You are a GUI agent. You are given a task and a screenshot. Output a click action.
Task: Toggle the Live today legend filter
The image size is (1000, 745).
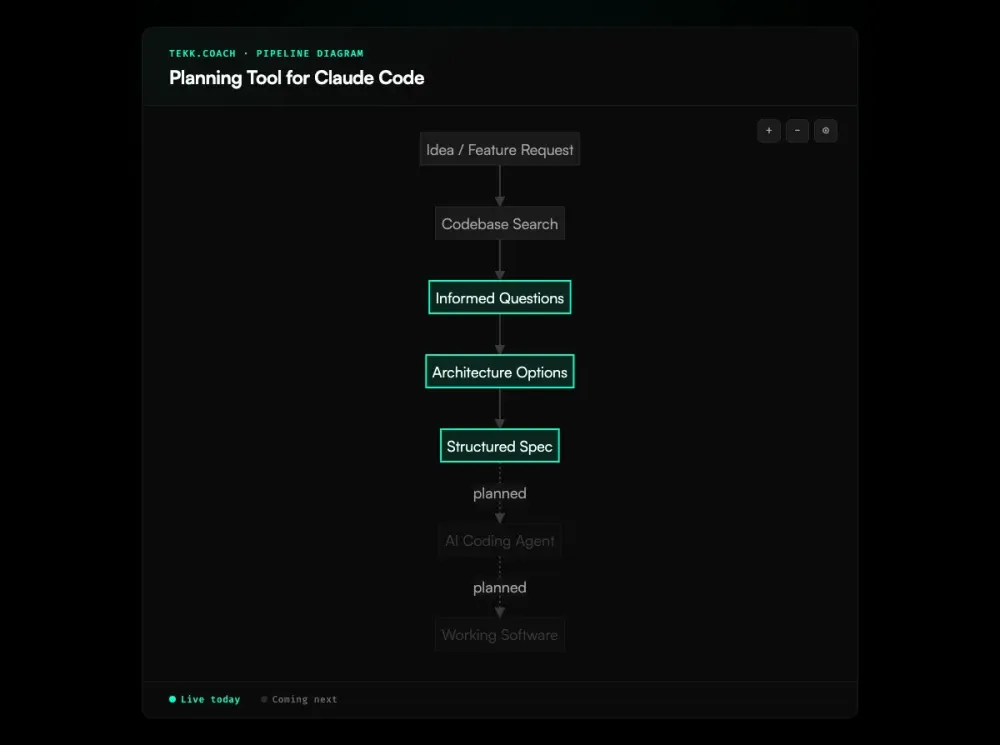click(x=204, y=699)
